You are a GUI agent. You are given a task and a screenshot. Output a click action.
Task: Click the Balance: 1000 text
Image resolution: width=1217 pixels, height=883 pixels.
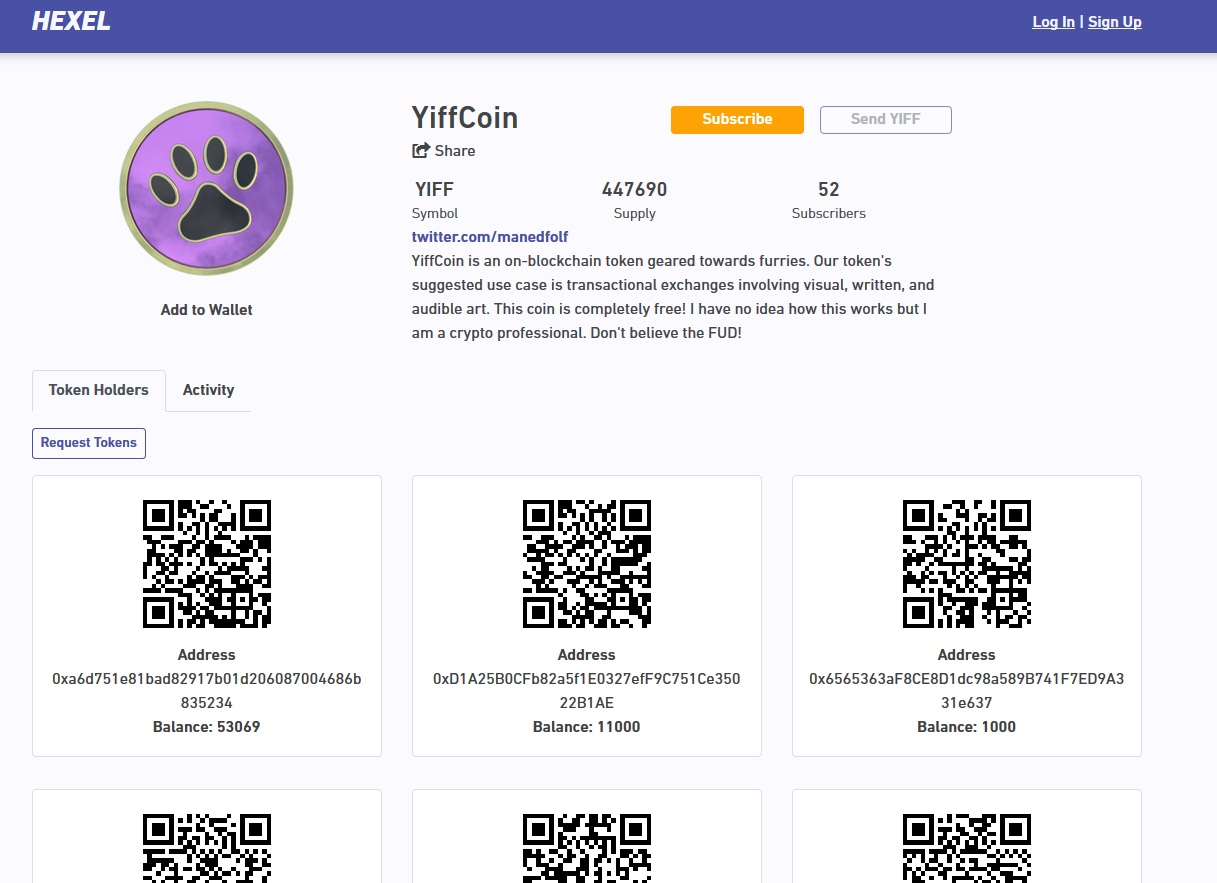[967, 727]
